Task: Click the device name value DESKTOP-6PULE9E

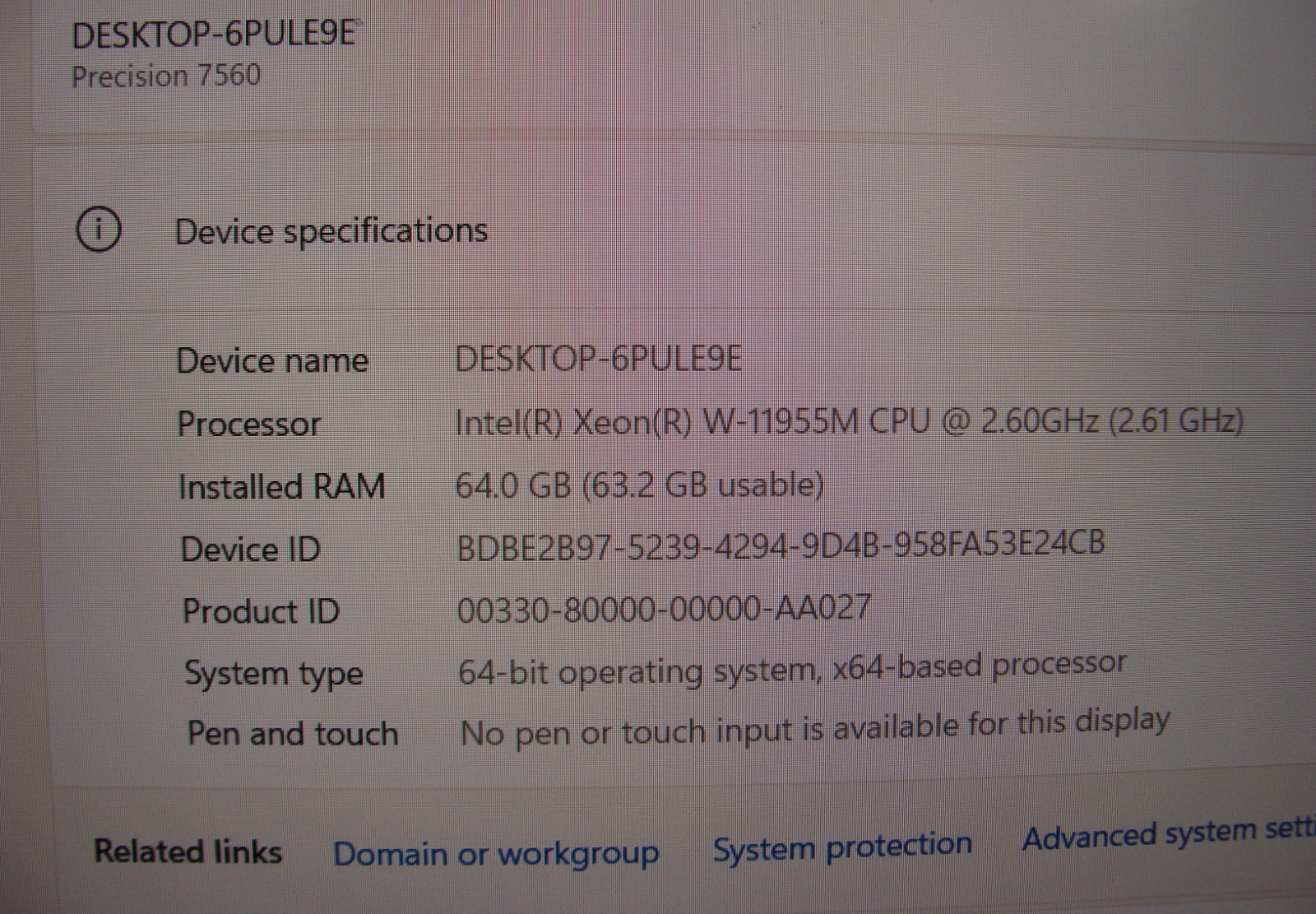Action: pos(599,359)
